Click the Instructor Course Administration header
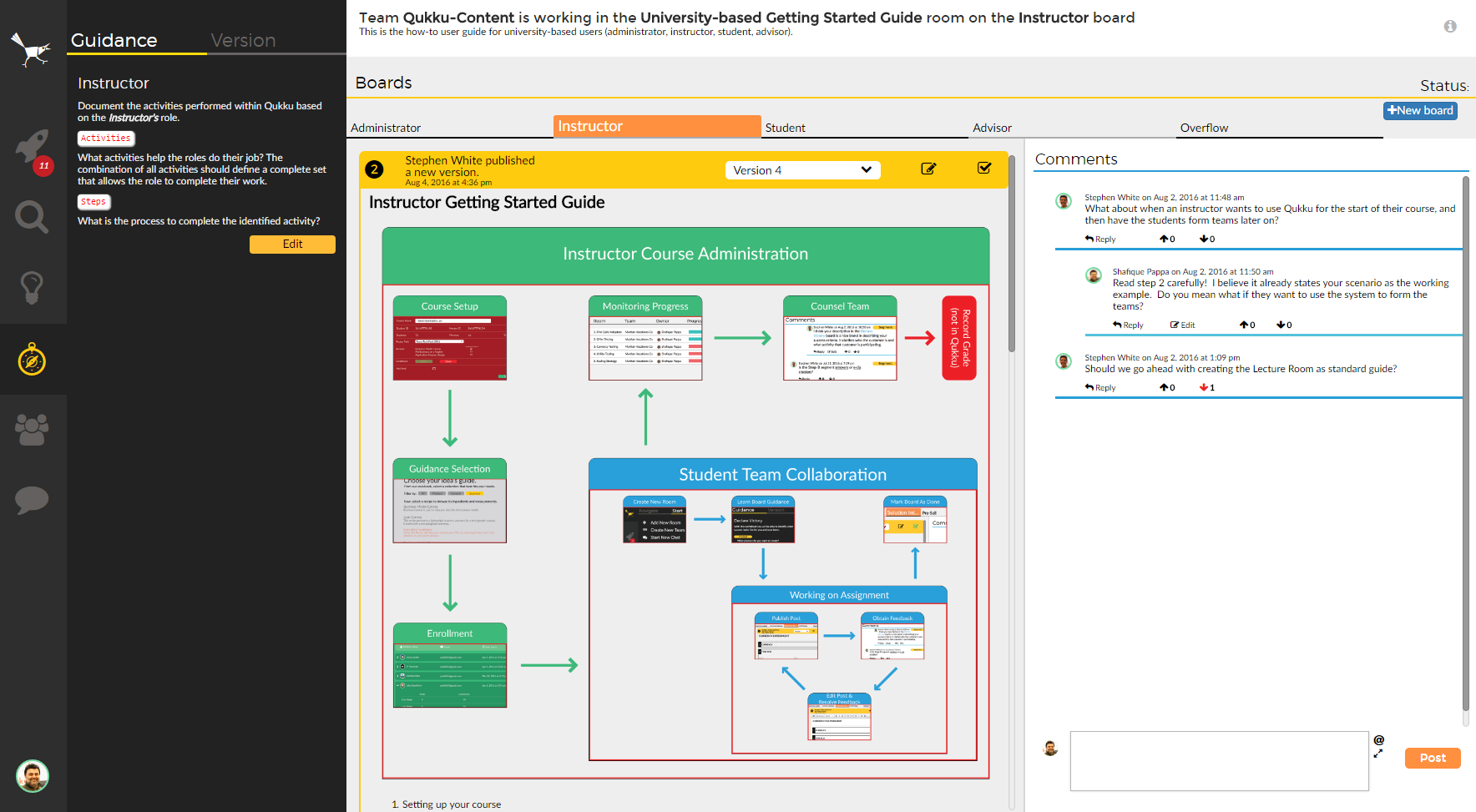Screen dimensions: 1476x812 (685, 255)
